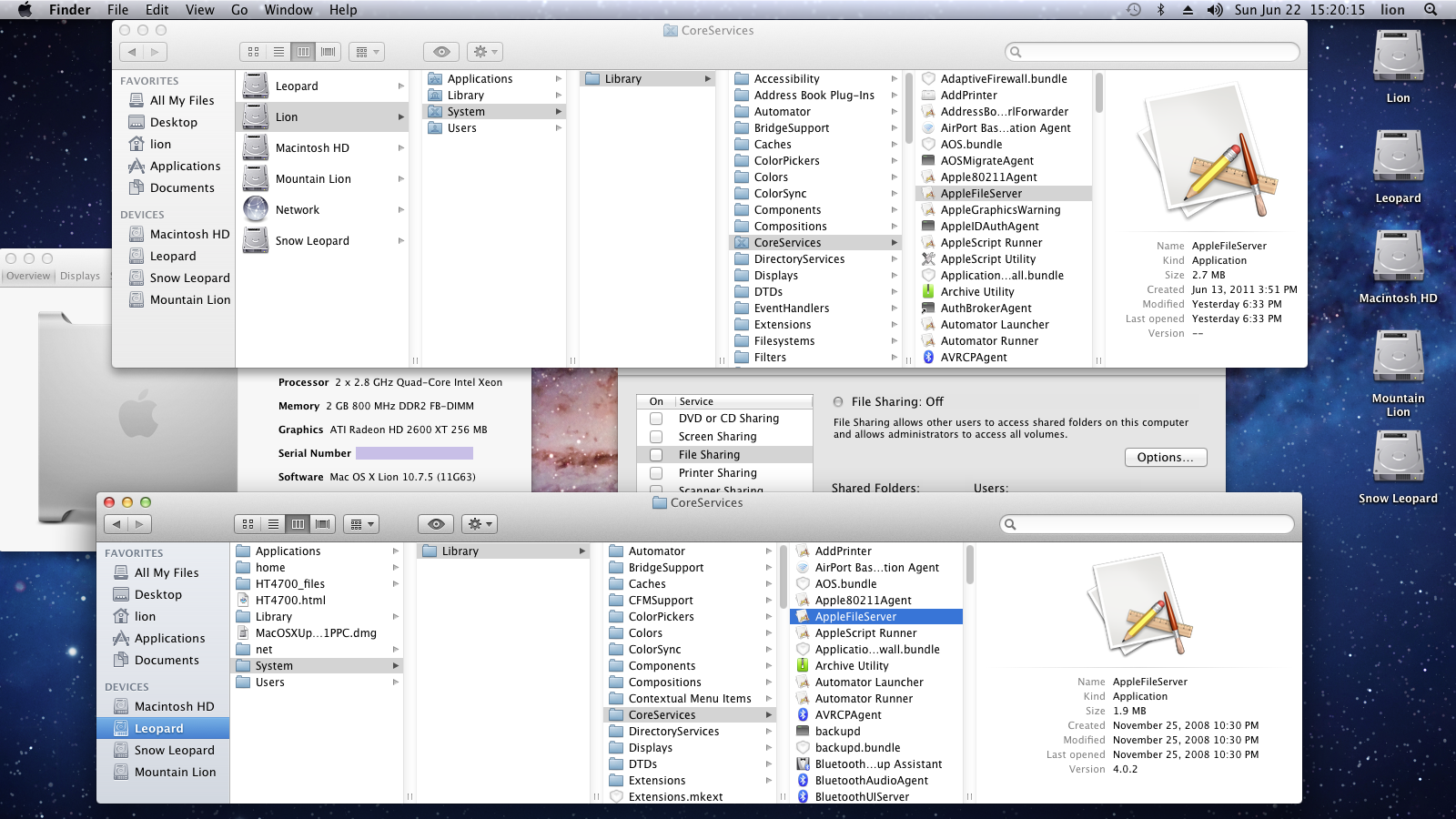
Task: Toggle DVD or CD Sharing checkbox
Action: [x=656, y=419]
